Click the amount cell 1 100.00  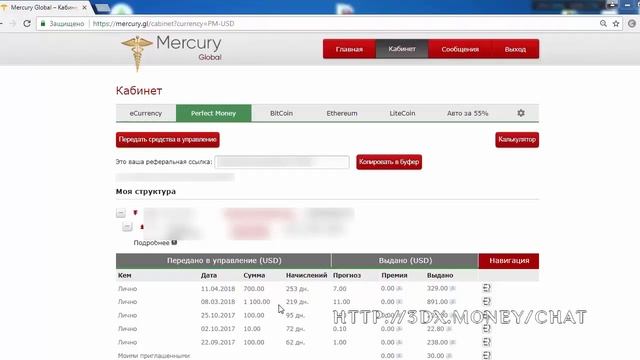(257, 302)
